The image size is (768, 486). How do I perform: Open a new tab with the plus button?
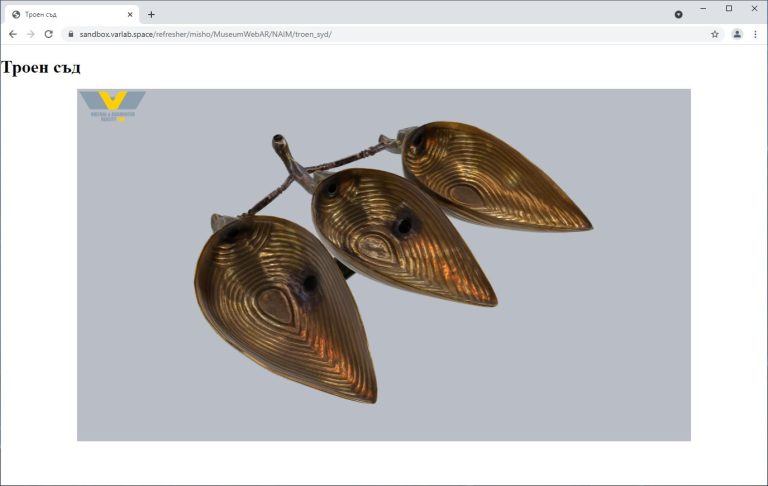tap(151, 14)
